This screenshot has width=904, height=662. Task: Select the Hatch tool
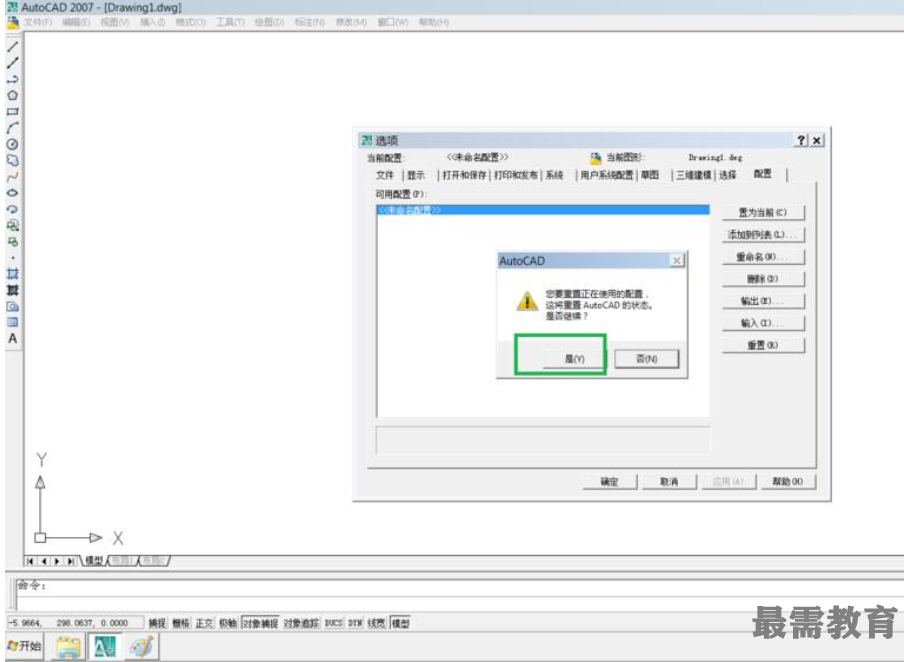[13, 274]
